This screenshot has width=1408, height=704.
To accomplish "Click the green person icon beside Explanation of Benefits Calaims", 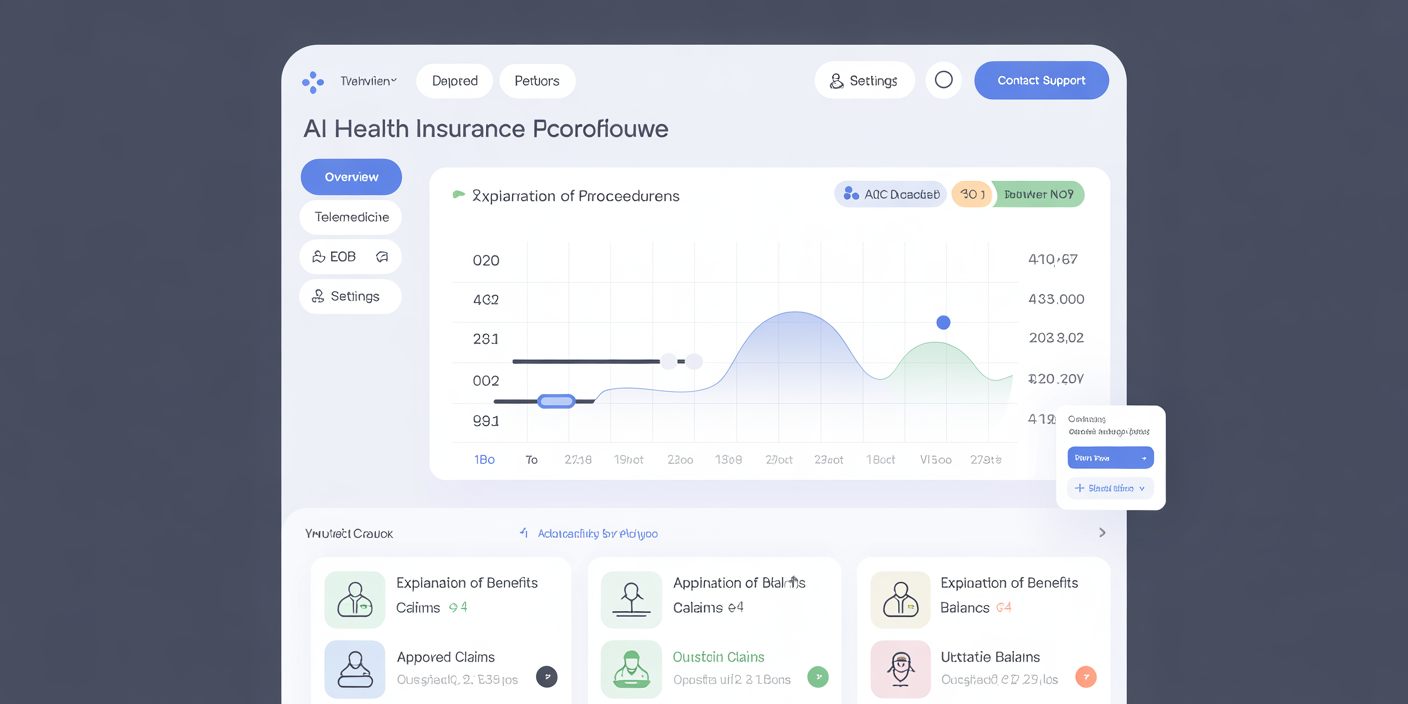I will pos(355,600).
